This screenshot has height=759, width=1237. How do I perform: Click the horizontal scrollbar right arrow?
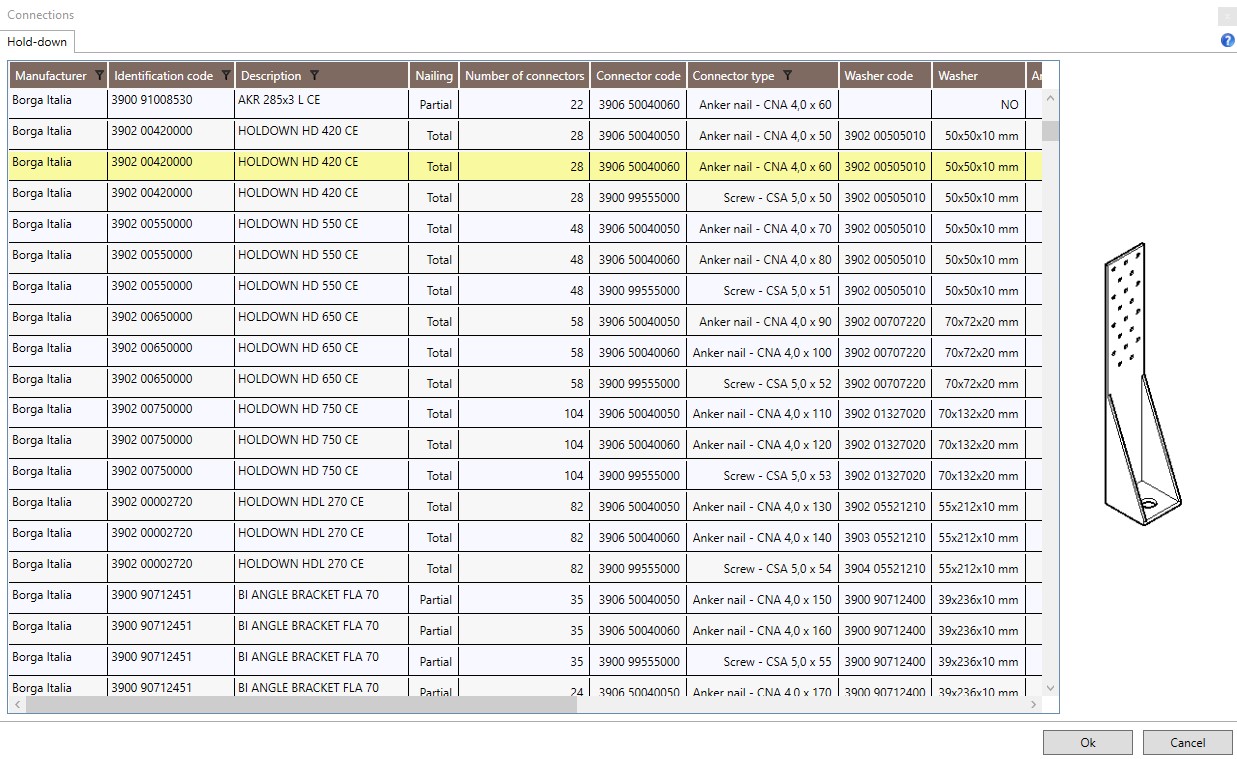click(1034, 705)
